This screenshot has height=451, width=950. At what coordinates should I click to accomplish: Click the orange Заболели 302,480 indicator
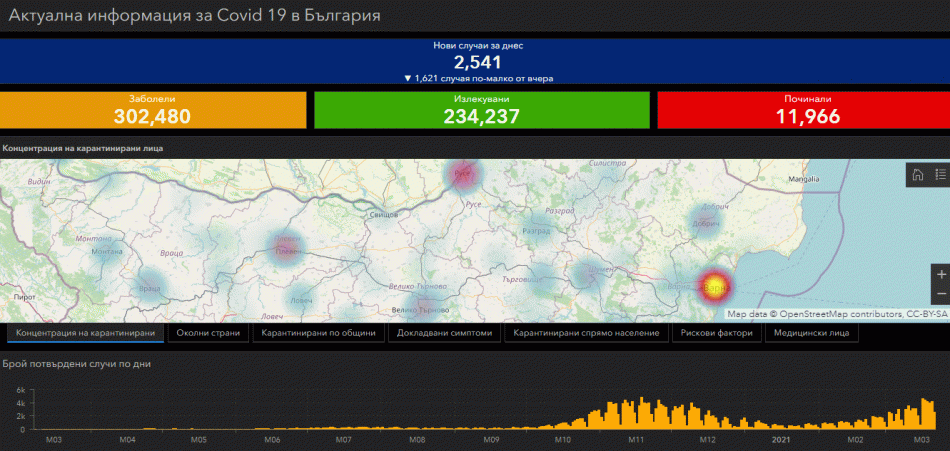point(152,110)
